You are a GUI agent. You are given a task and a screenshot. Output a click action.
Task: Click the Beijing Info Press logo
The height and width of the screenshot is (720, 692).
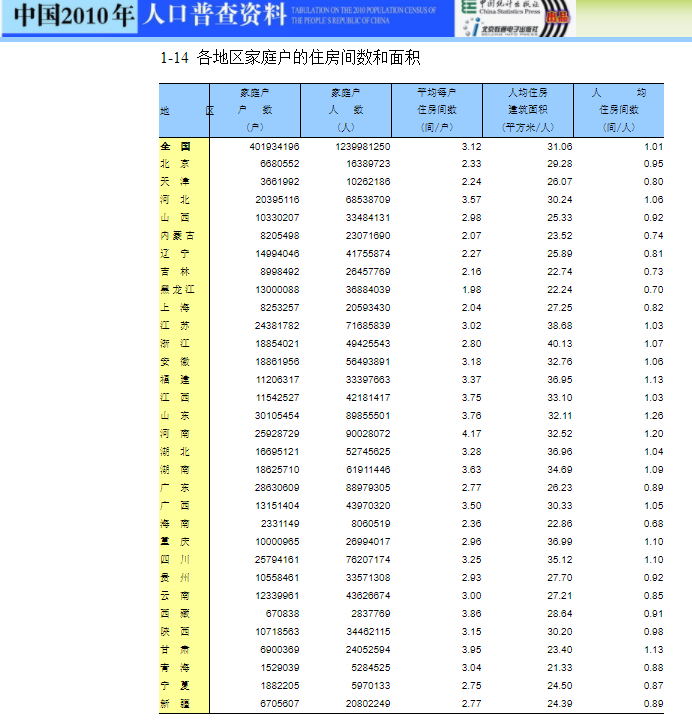501,28
